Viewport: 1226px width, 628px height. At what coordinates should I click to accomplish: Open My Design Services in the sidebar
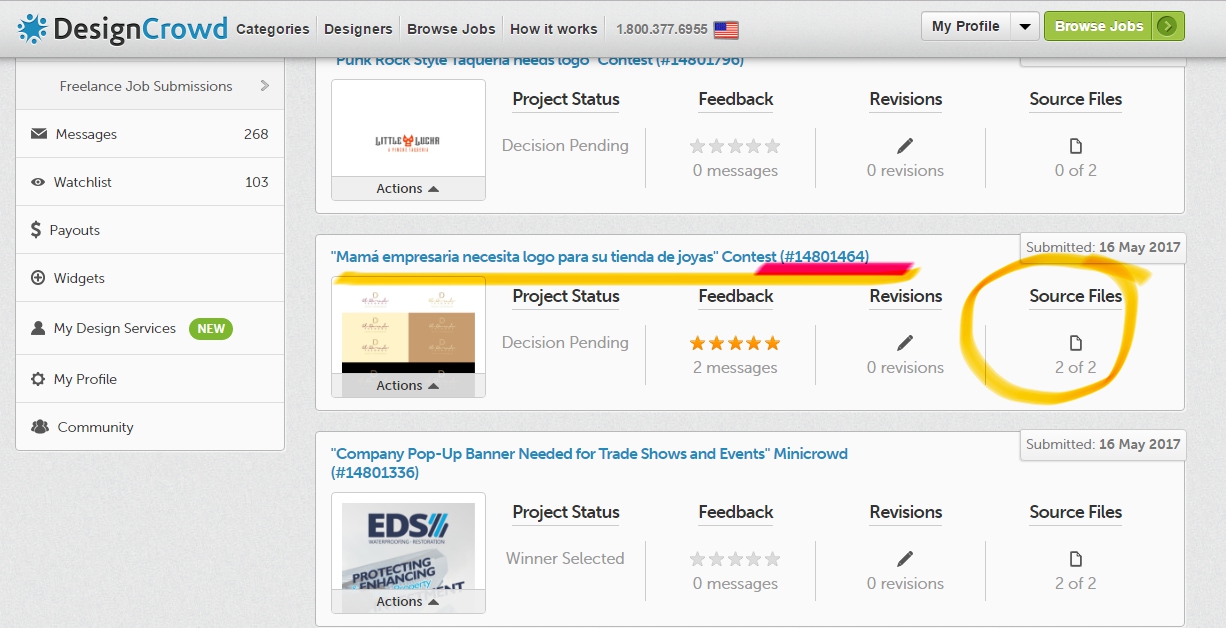(150, 328)
